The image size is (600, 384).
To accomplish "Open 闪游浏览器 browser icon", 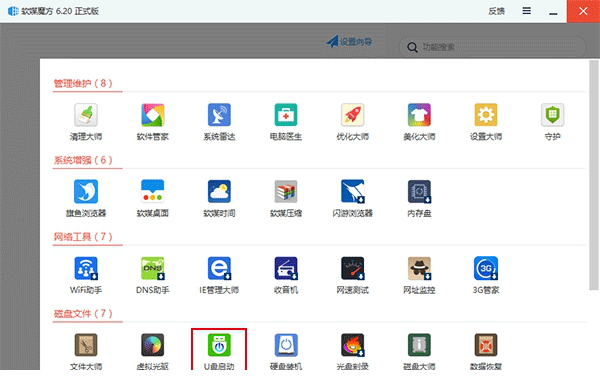I will point(352,198).
